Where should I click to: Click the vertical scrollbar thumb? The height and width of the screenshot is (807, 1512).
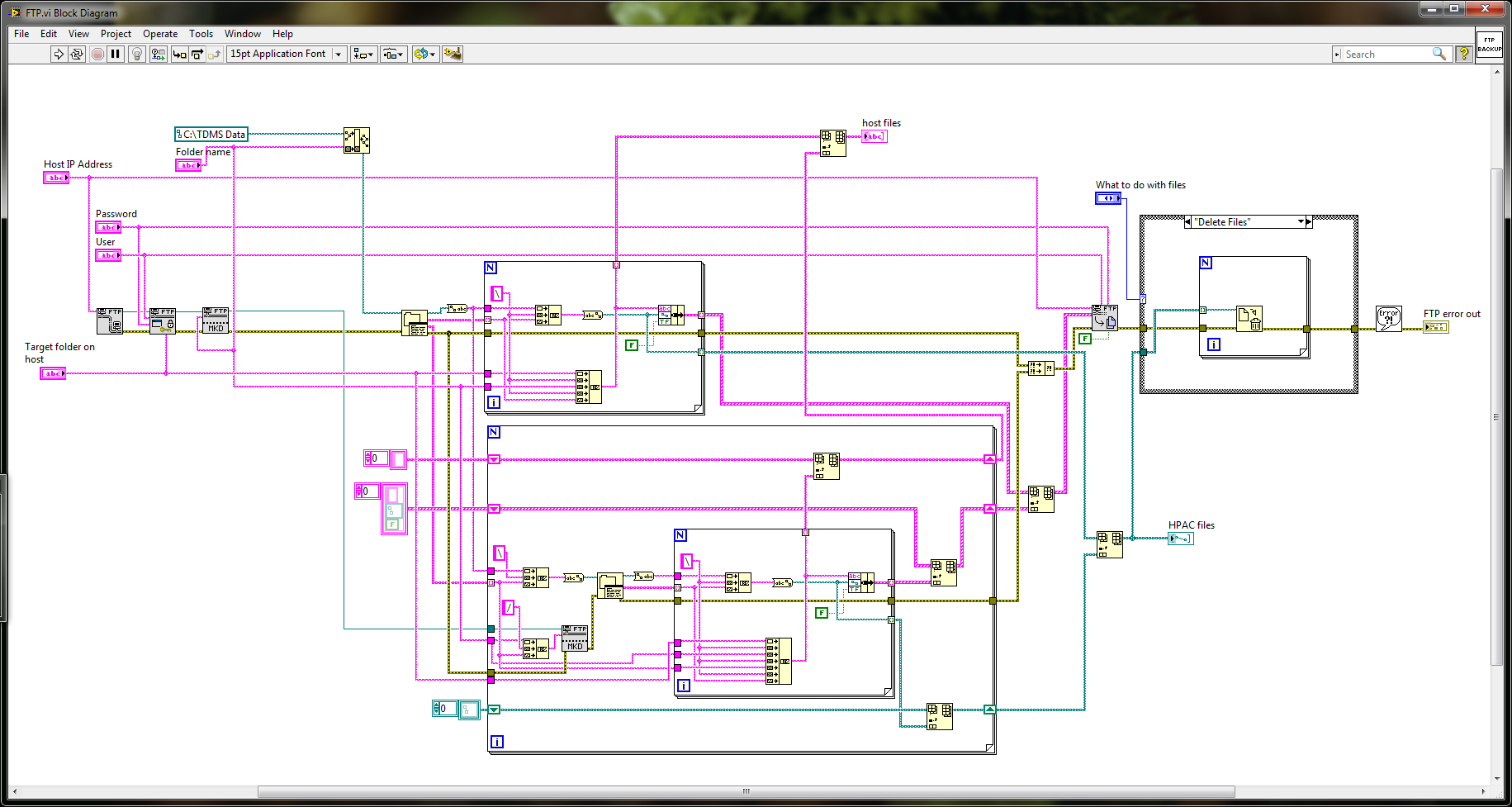pyautogui.click(x=1496, y=417)
